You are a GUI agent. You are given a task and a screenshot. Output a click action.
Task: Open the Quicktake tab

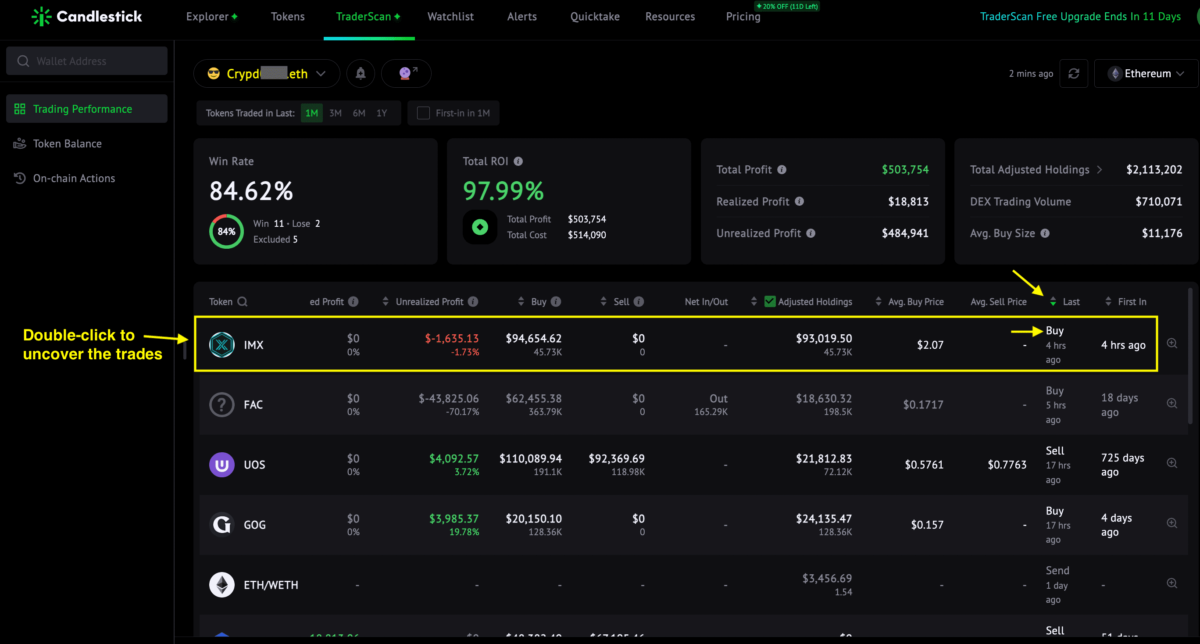pyautogui.click(x=594, y=16)
